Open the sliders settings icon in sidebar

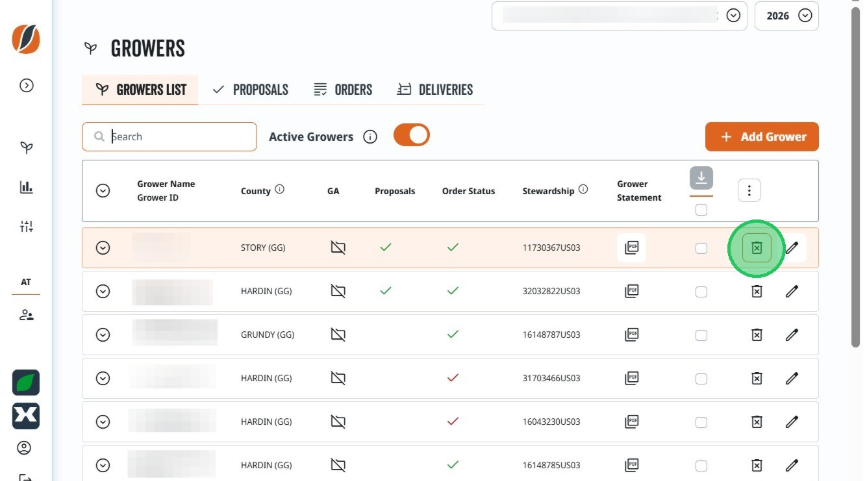coord(26,226)
